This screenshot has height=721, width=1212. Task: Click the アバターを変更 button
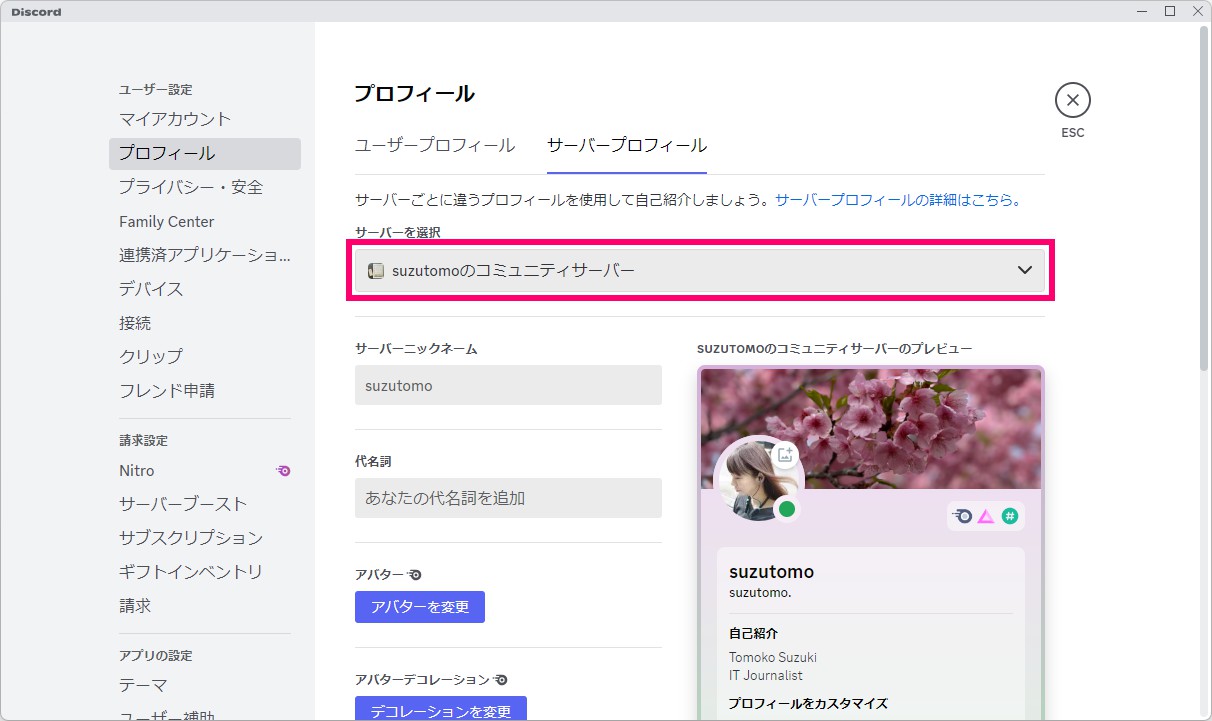420,607
